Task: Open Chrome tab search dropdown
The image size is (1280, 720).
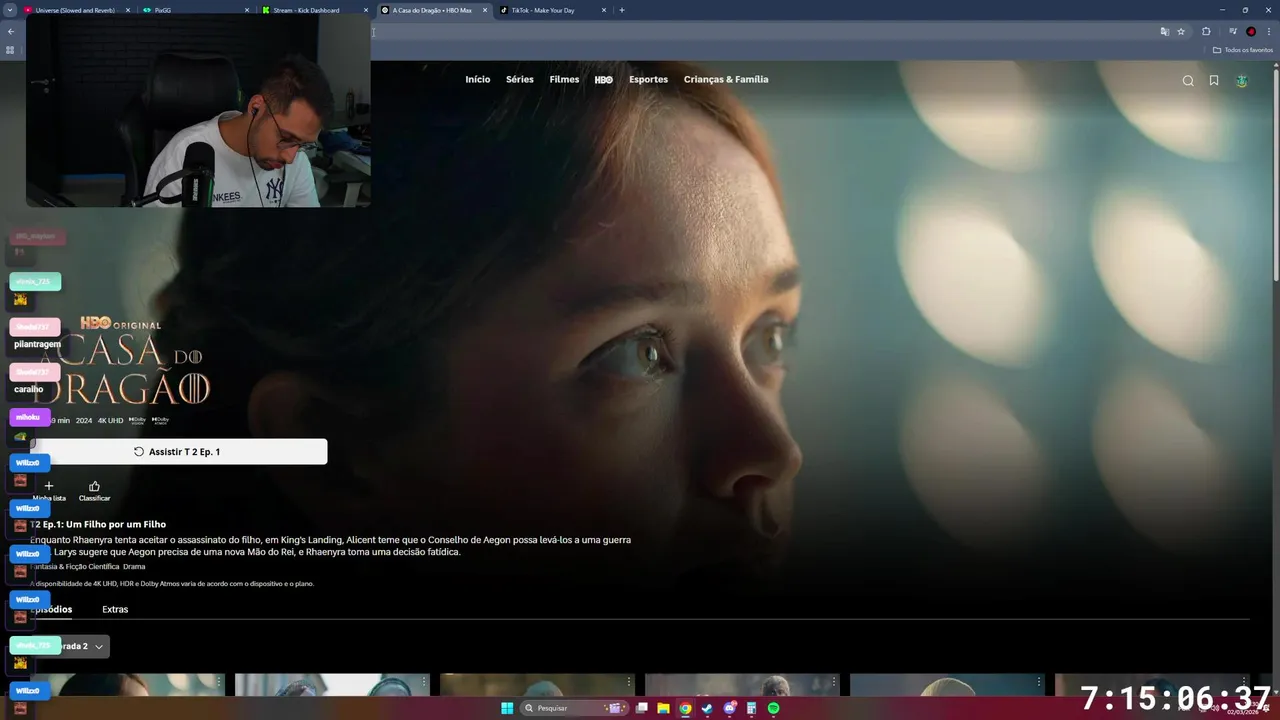Action: pyautogui.click(x=11, y=10)
